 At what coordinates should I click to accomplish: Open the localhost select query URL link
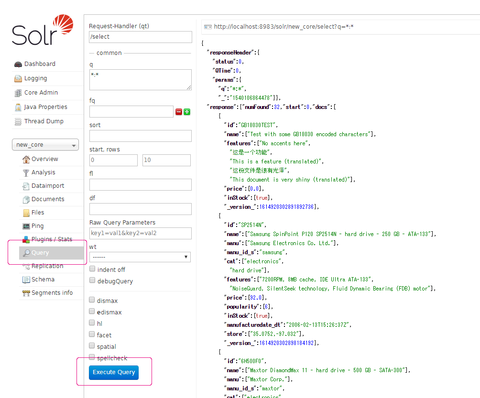(283, 27)
